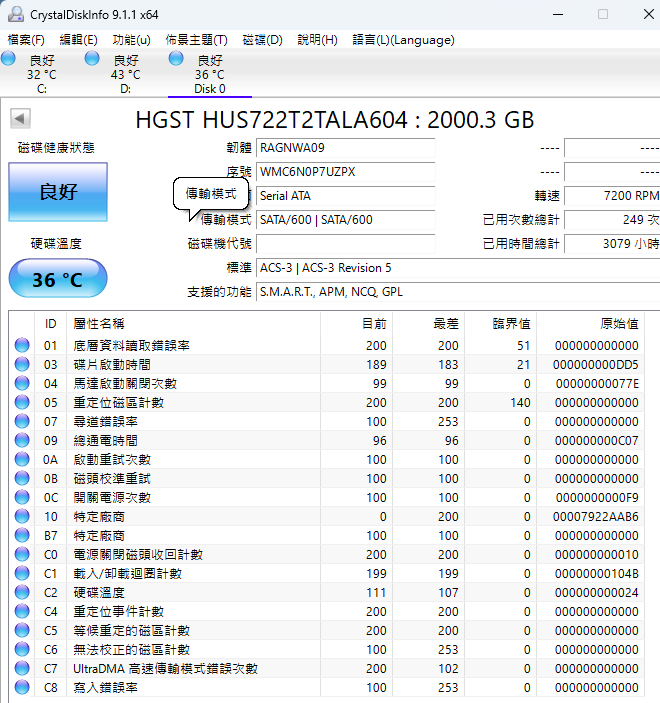Click the serial number field WMC6N0P7UZPX
This screenshot has height=703, width=660.
pyautogui.click(x=345, y=172)
